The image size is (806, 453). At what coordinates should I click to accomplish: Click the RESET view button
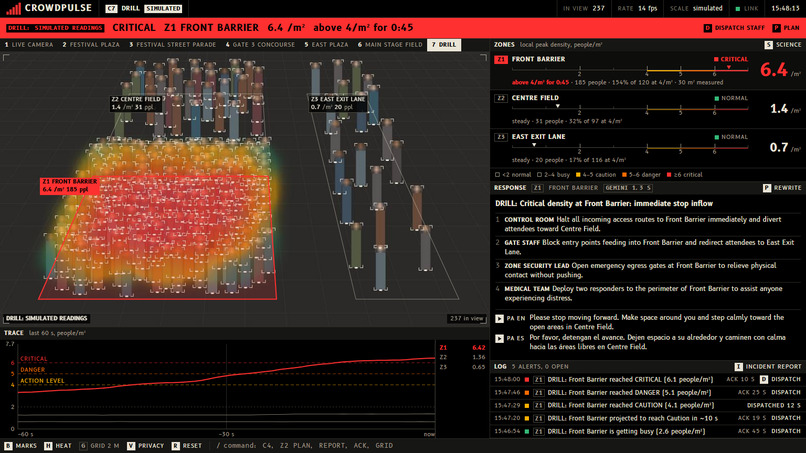(x=187, y=446)
